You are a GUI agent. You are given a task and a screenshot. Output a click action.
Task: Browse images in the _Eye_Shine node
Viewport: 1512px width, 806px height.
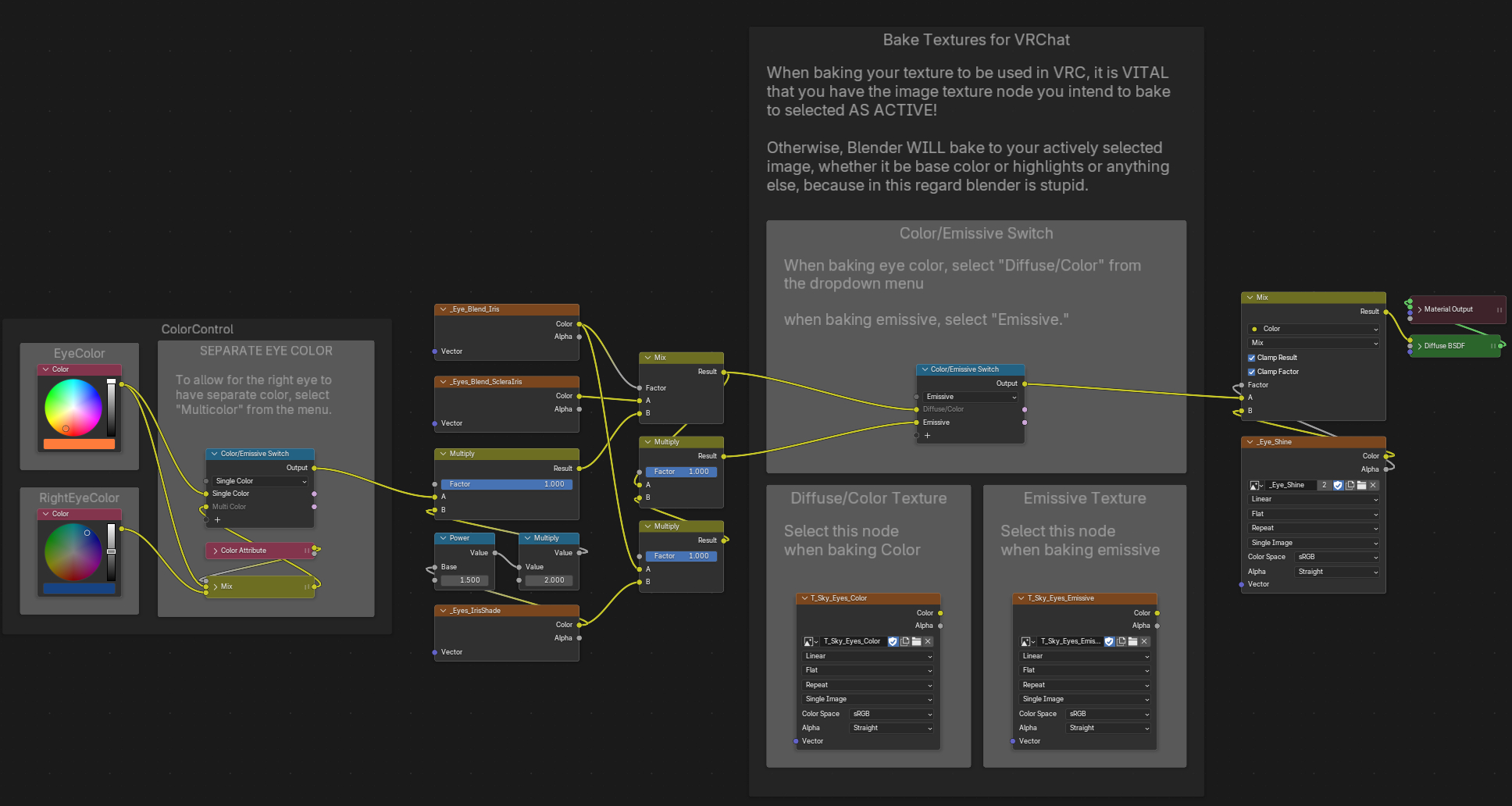1256,485
